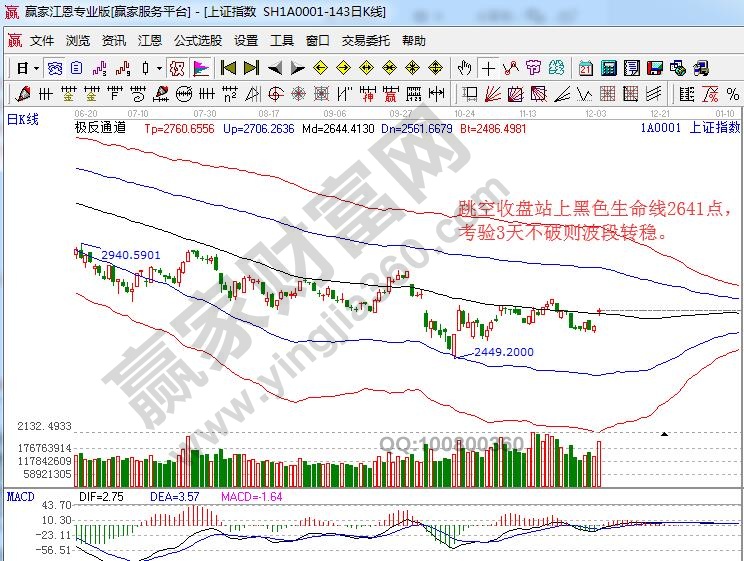Image resolution: width=744 pixels, height=561 pixels.
Task: Jump to last bar with skip-end arrow
Action: pyautogui.click(x=250, y=68)
